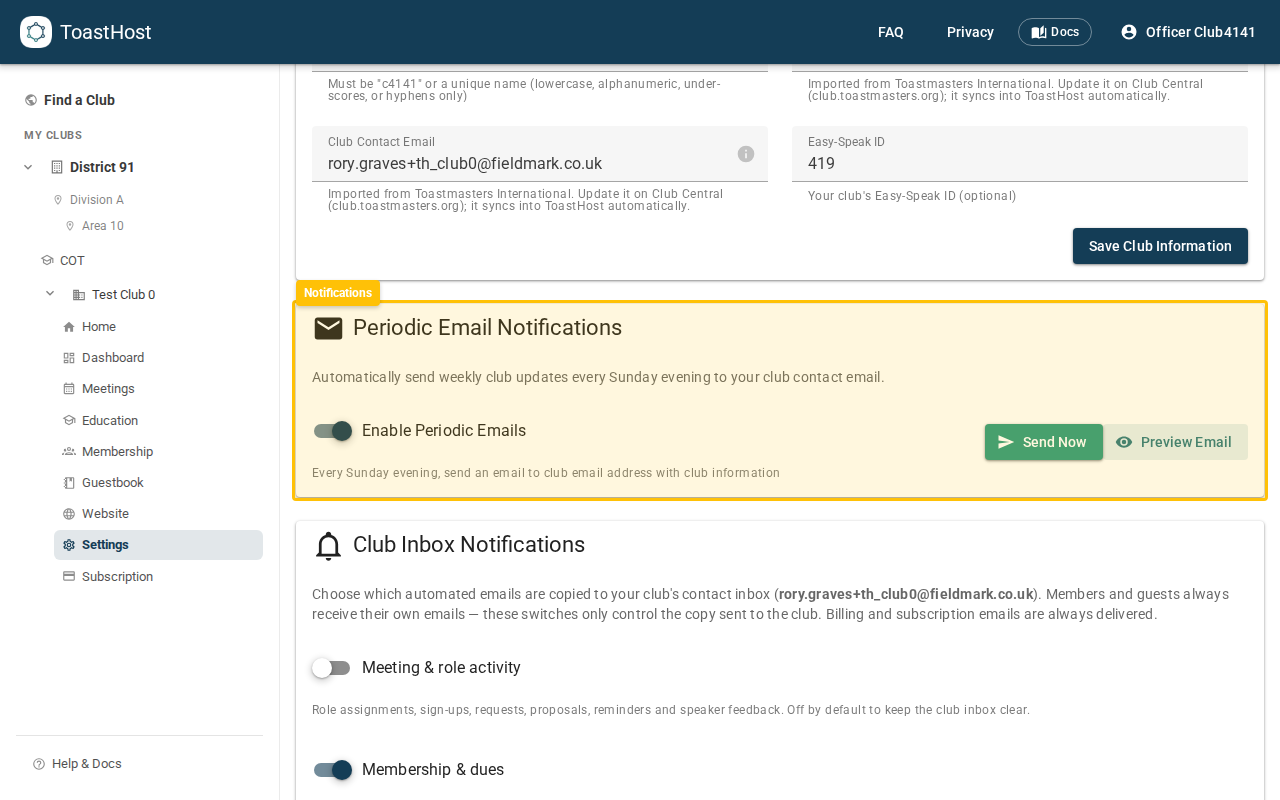Open the Subscription page

point(158,577)
